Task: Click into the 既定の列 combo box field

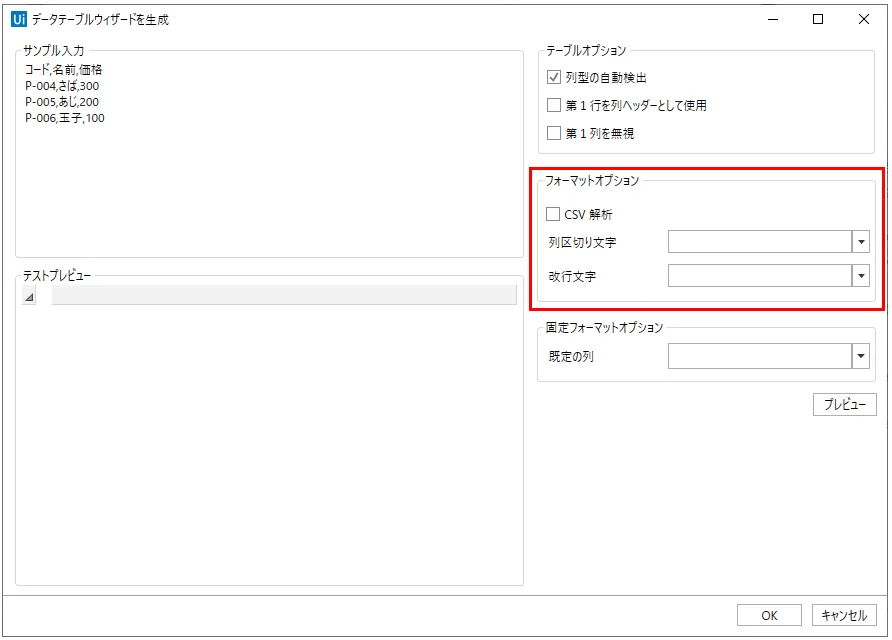Action: click(759, 356)
